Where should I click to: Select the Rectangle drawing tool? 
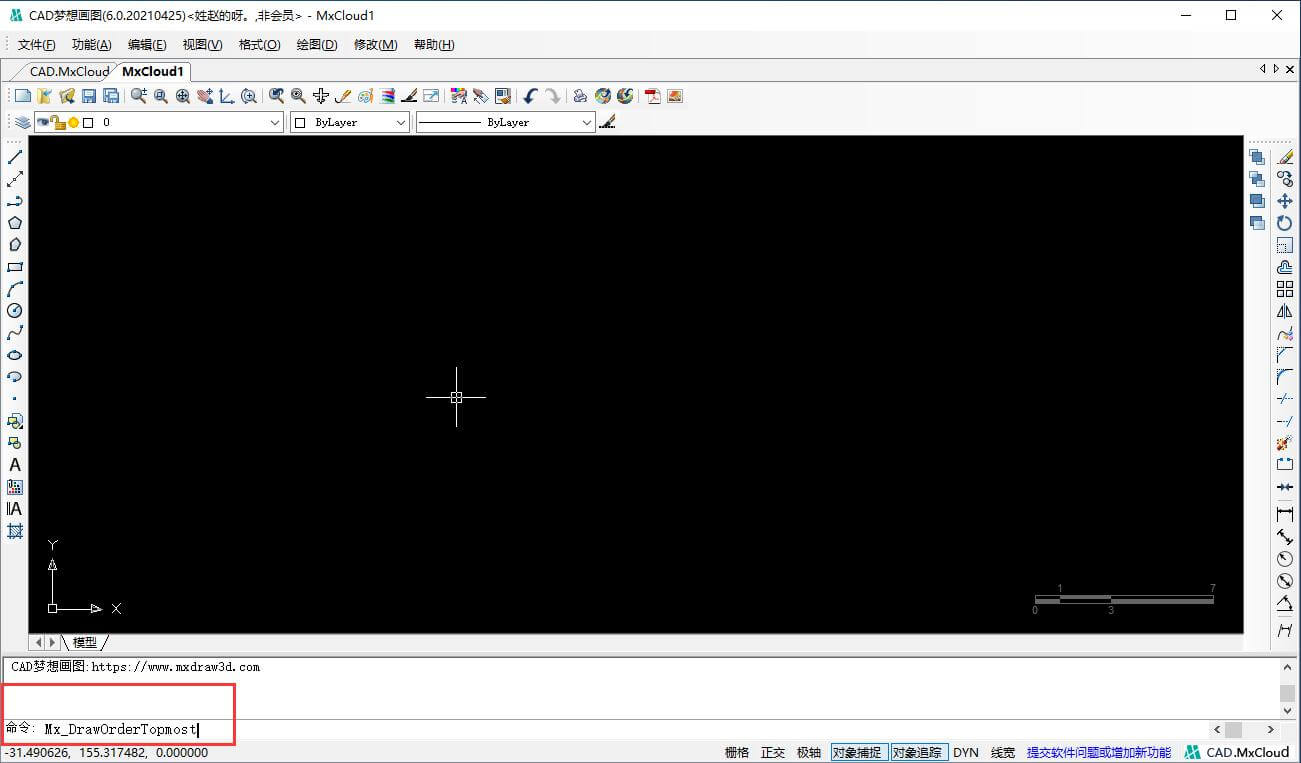[x=15, y=267]
